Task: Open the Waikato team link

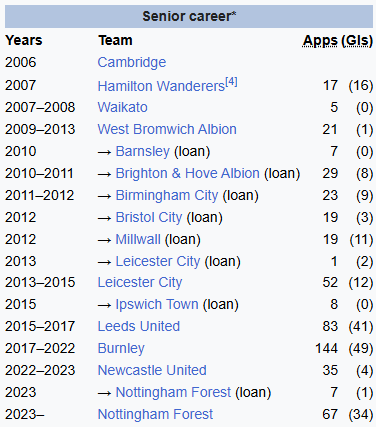Action: pos(122,107)
